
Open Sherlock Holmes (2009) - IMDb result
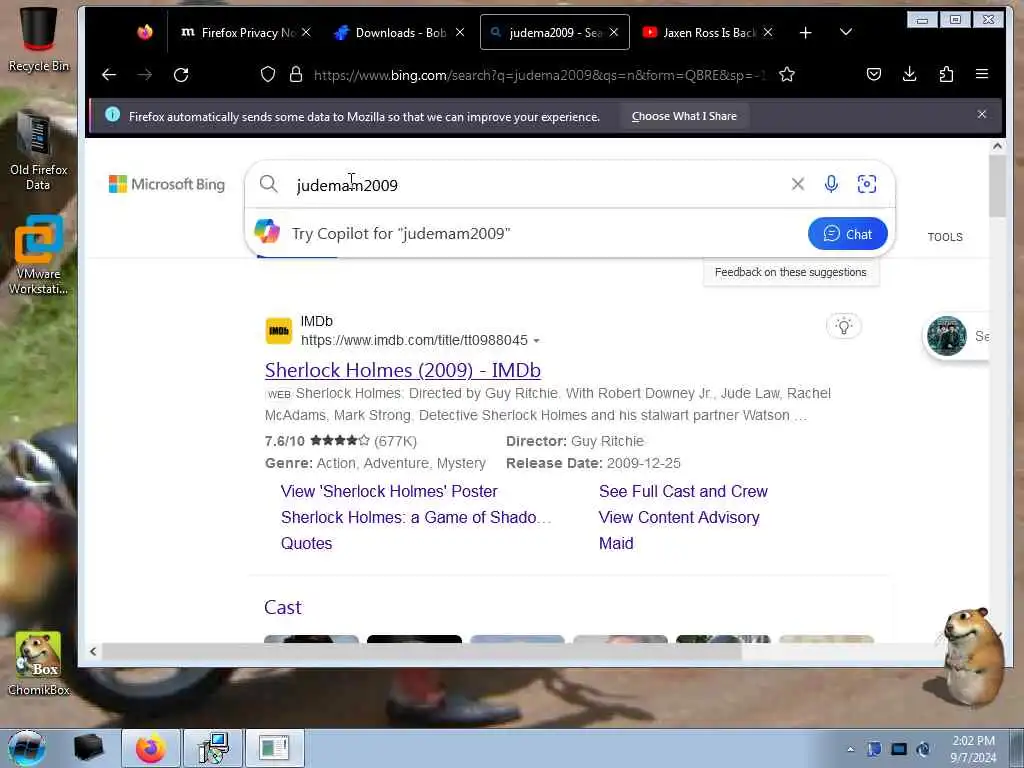pos(402,370)
